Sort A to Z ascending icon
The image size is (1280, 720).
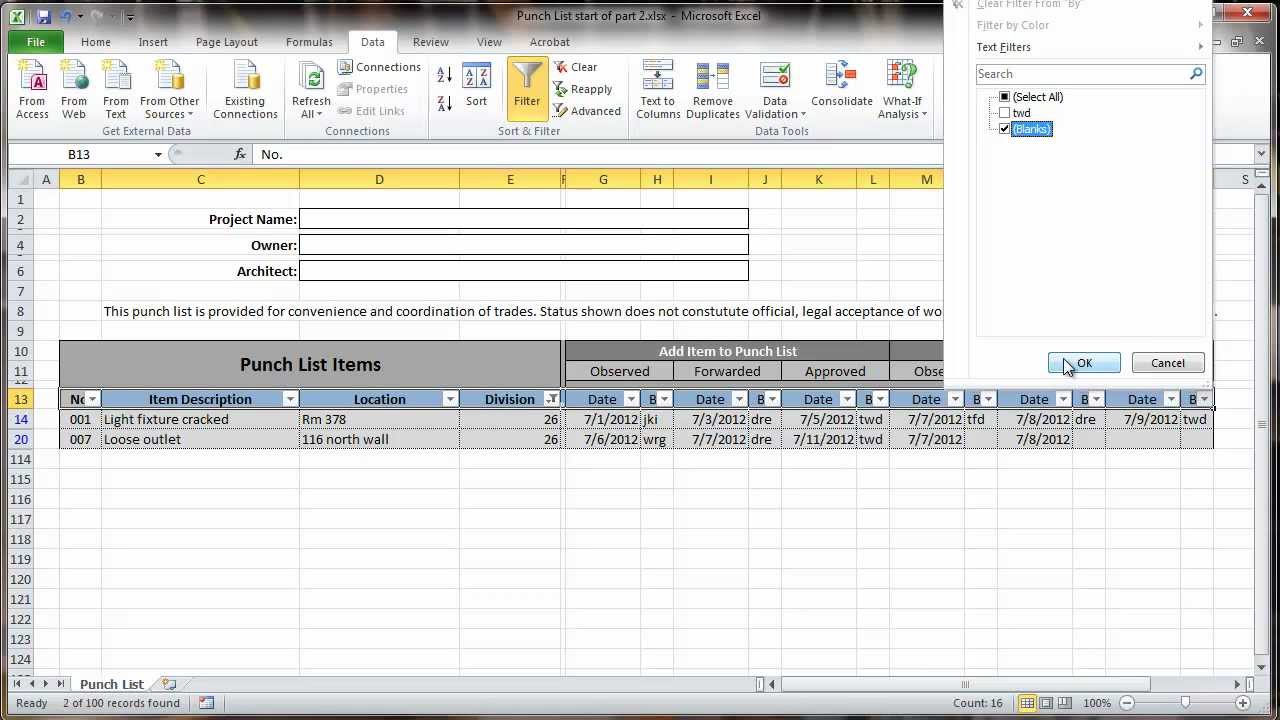445,75
